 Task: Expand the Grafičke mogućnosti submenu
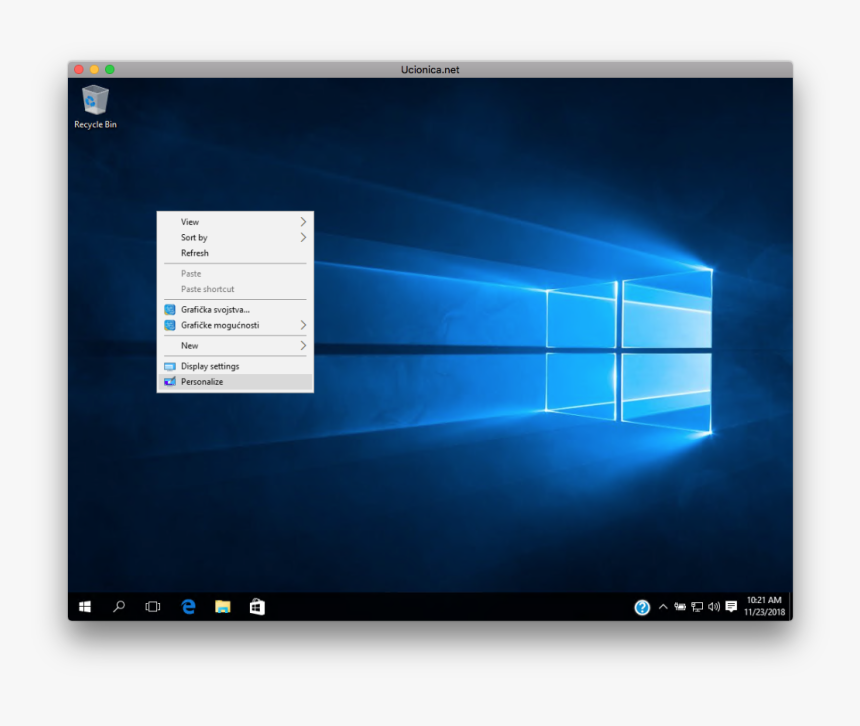tap(235, 325)
